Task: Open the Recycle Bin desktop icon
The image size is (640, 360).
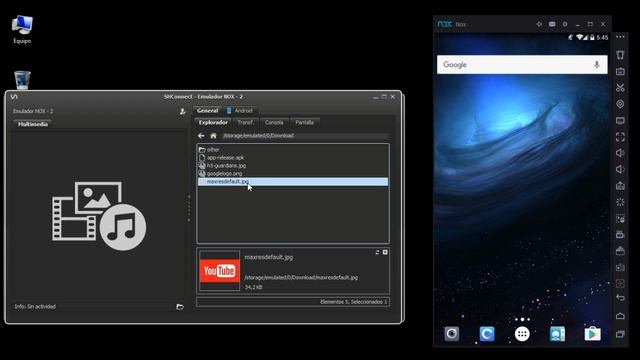Action: click(x=22, y=80)
